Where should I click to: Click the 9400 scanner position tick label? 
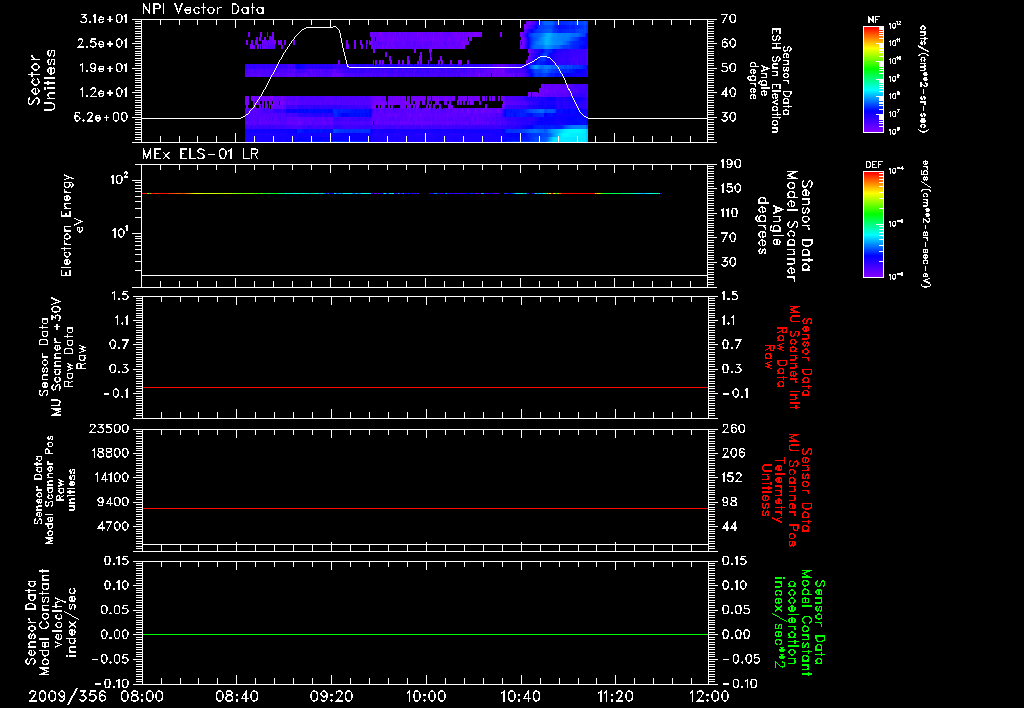tap(113, 502)
